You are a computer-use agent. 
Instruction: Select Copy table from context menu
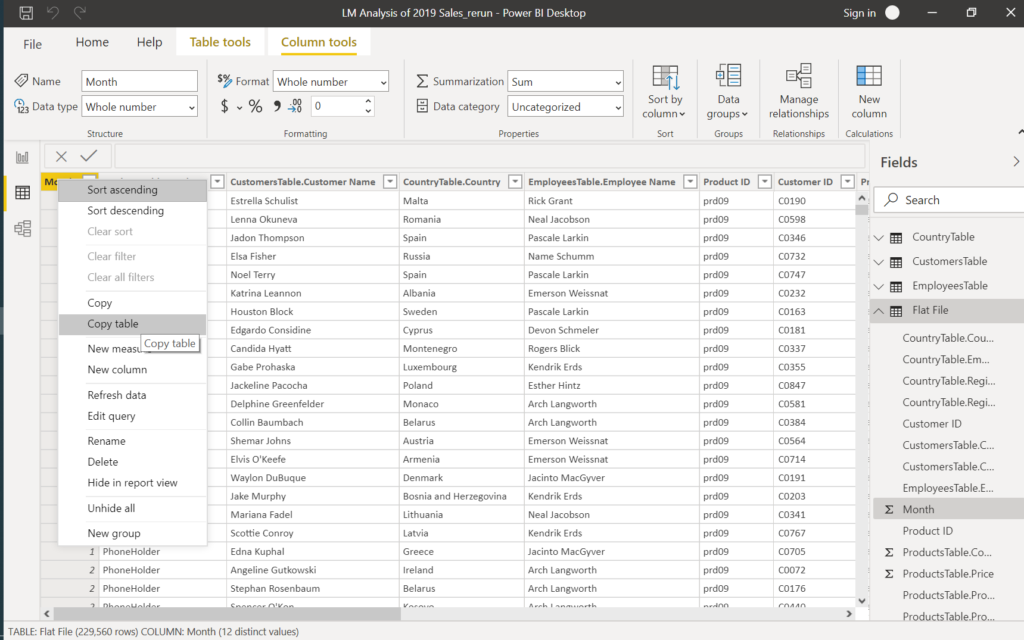(x=113, y=324)
